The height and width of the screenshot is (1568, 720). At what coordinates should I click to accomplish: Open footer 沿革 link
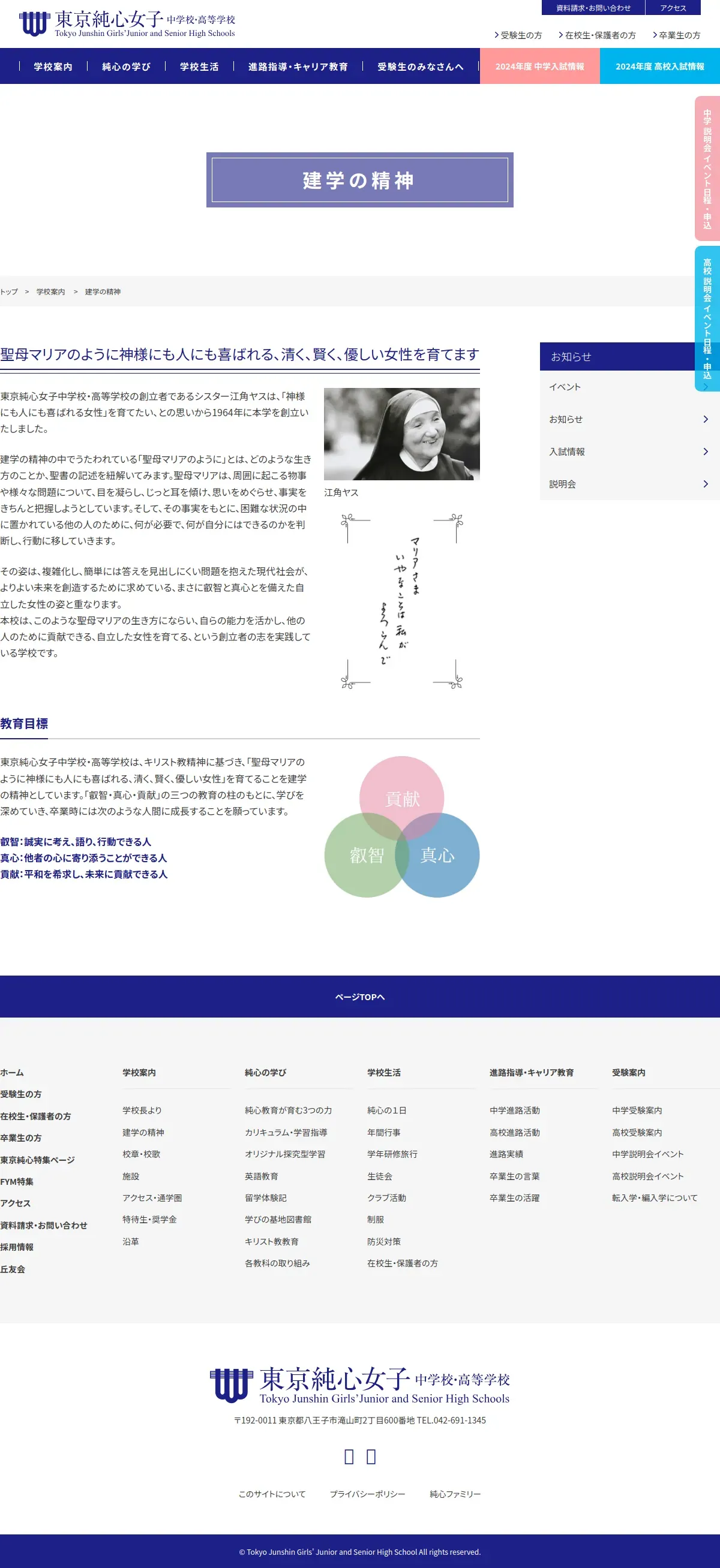pos(131,1241)
